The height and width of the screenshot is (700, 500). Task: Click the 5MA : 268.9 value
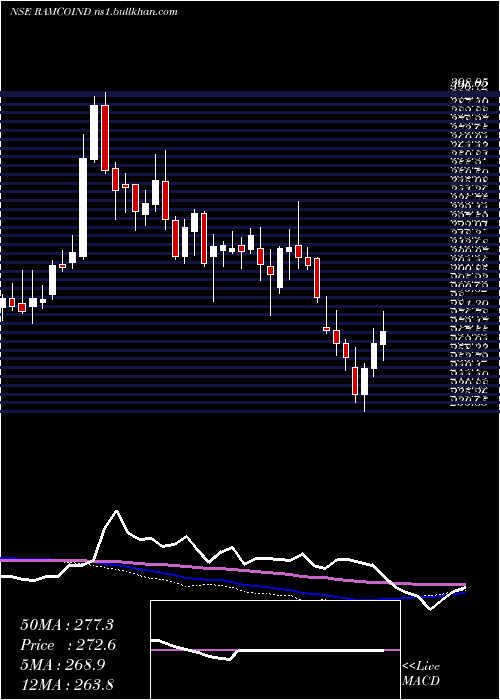pos(63,664)
